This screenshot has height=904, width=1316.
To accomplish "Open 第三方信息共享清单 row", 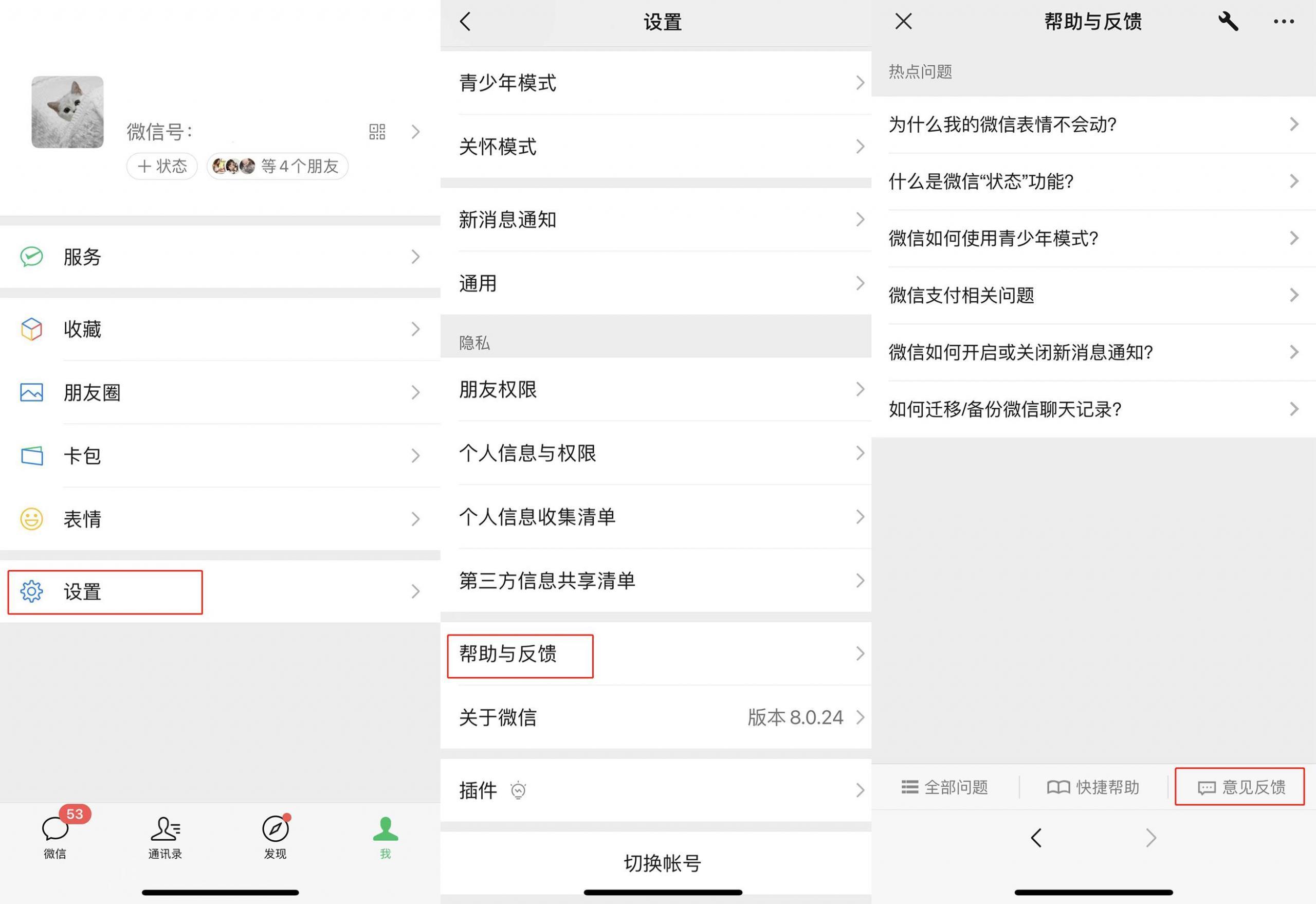I will coord(656,581).
